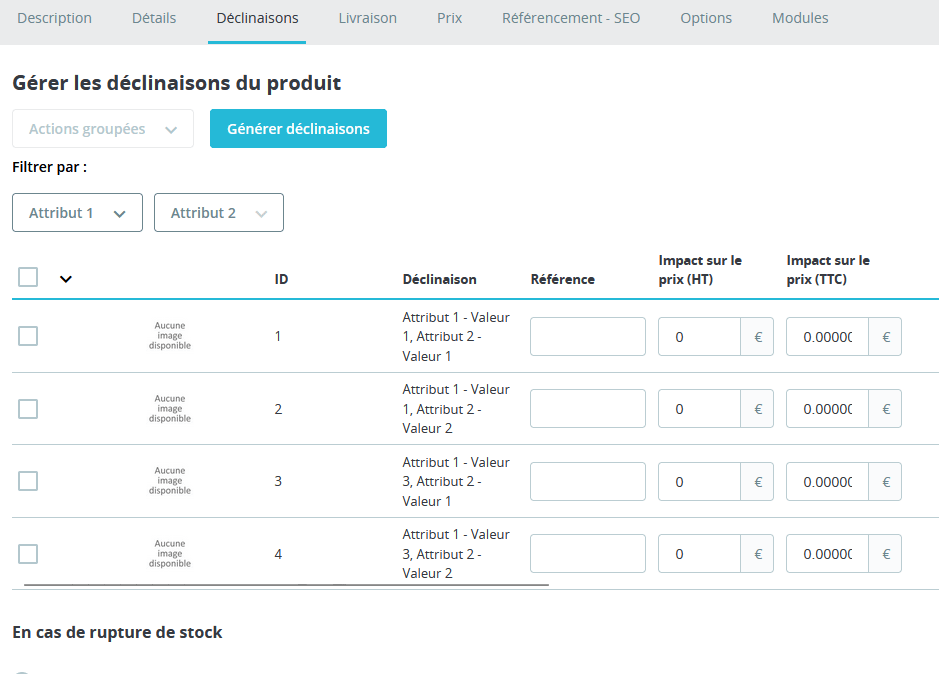The width and height of the screenshot is (939, 674).
Task: Expand the Actions groupées dropdown
Action: [x=103, y=129]
